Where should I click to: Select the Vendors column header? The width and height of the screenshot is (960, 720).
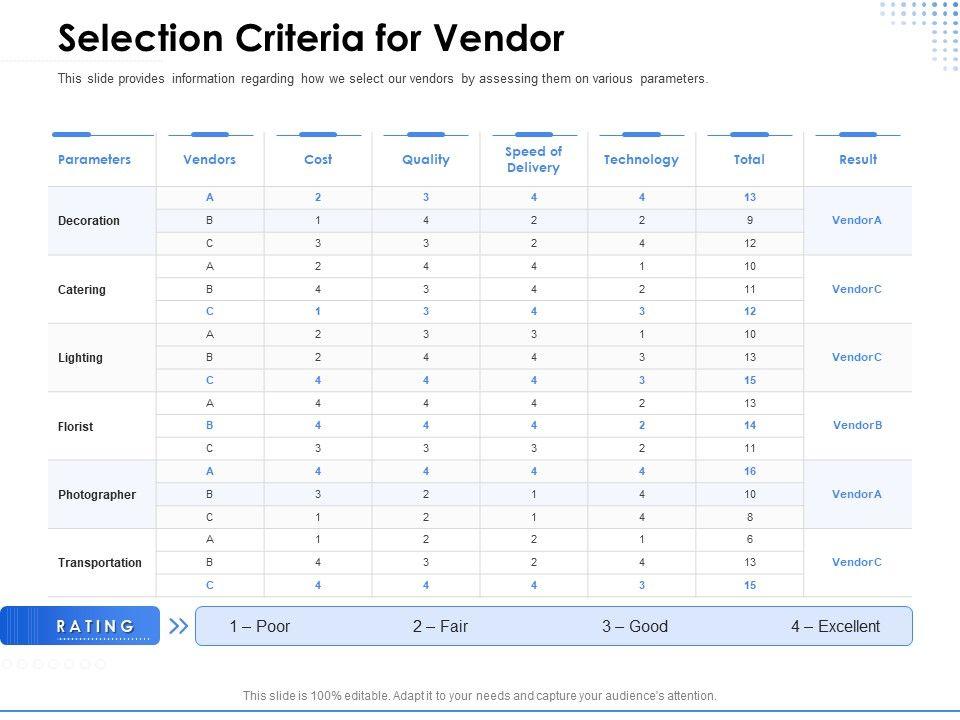(210, 159)
